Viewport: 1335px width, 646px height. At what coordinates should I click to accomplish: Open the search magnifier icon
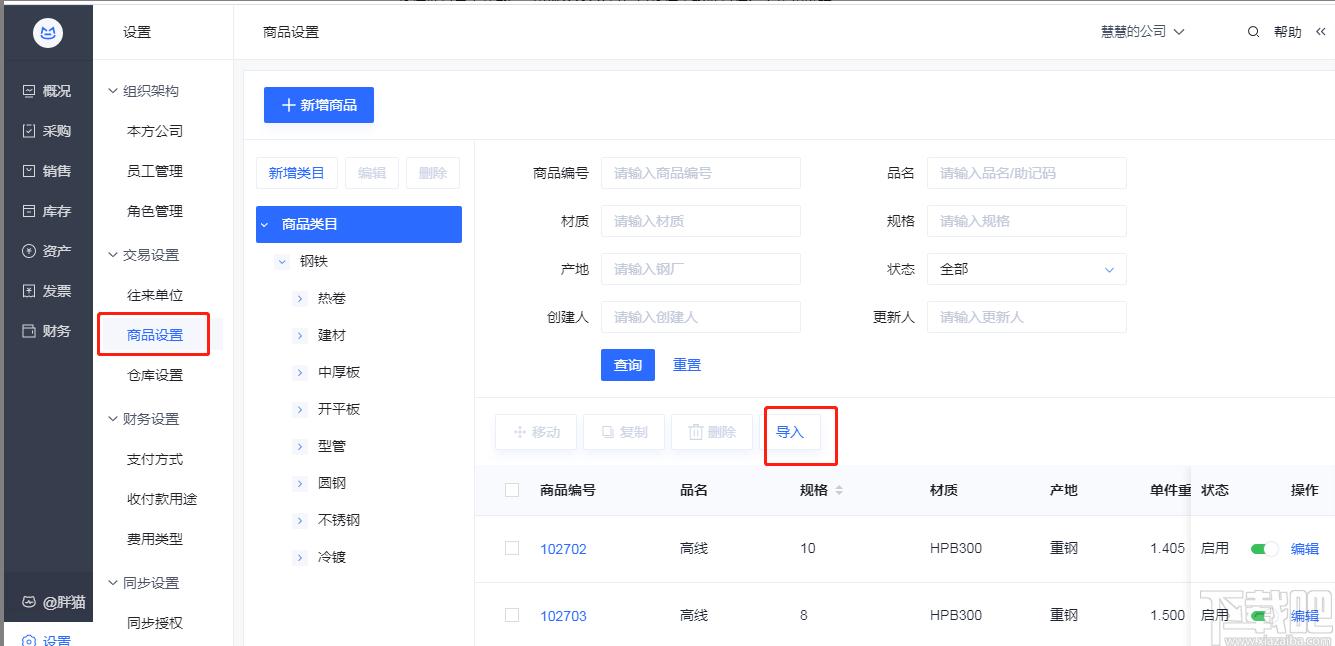pos(1253,32)
